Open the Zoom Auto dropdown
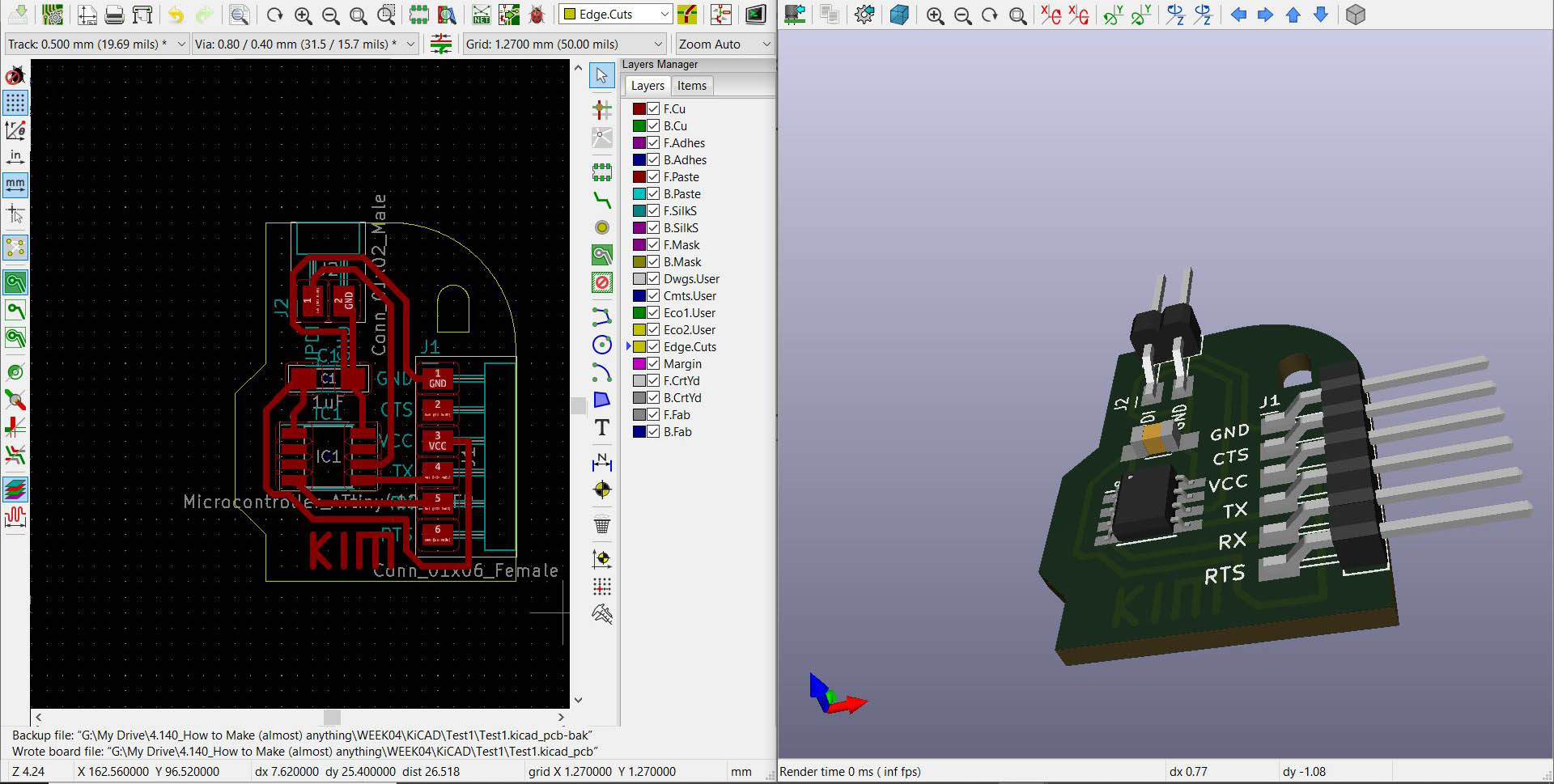1554x784 pixels. click(725, 44)
